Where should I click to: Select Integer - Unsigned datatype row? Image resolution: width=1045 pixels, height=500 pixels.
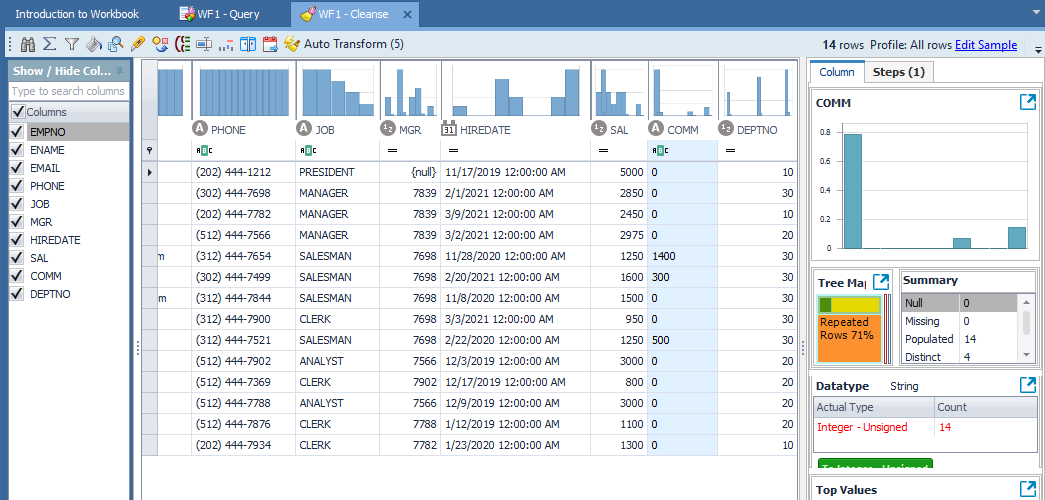point(925,427)
